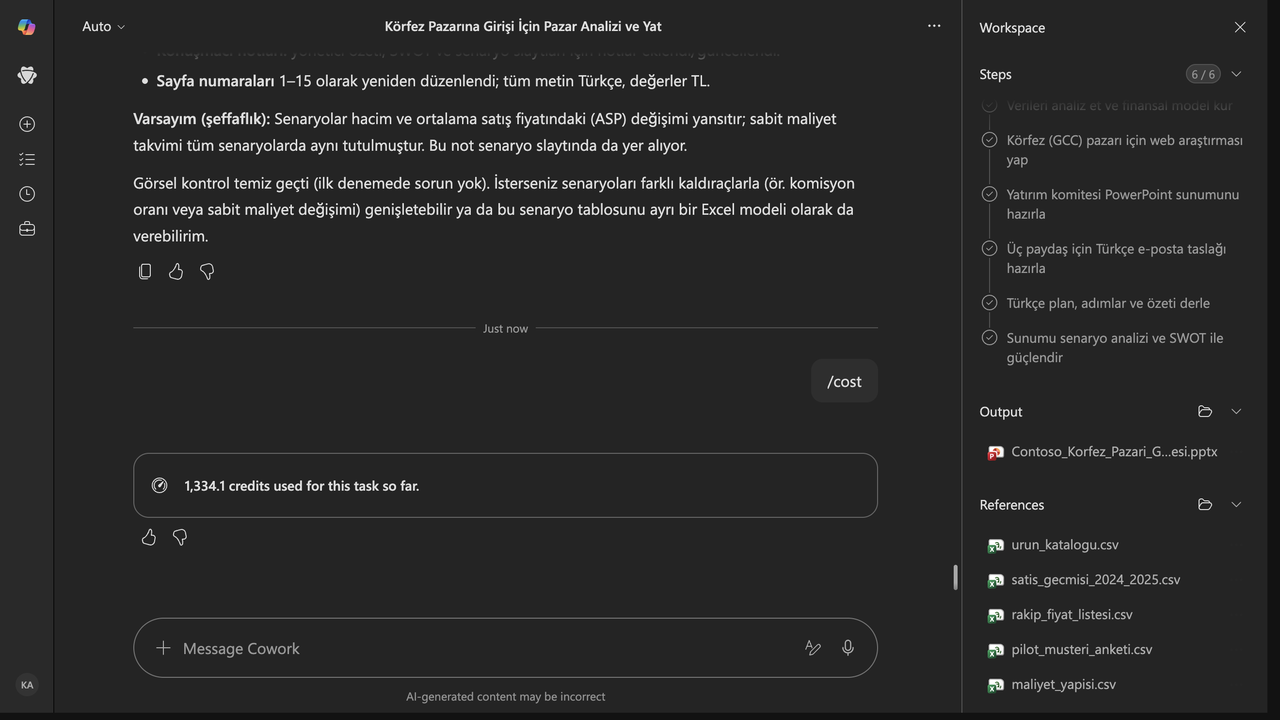Collapse the Steps section chevron
The height and width of the screenshot is (720, 1280).
point(1236,74)
